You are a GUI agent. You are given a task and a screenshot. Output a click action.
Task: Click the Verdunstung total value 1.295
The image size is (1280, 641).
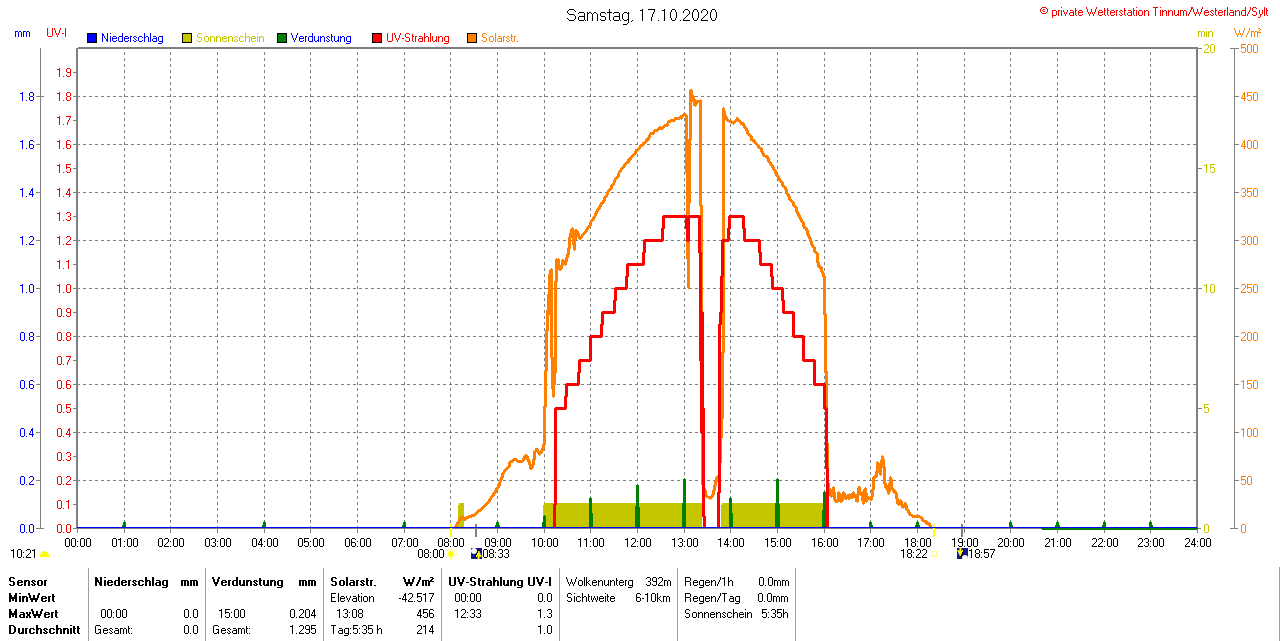(301, 630)
